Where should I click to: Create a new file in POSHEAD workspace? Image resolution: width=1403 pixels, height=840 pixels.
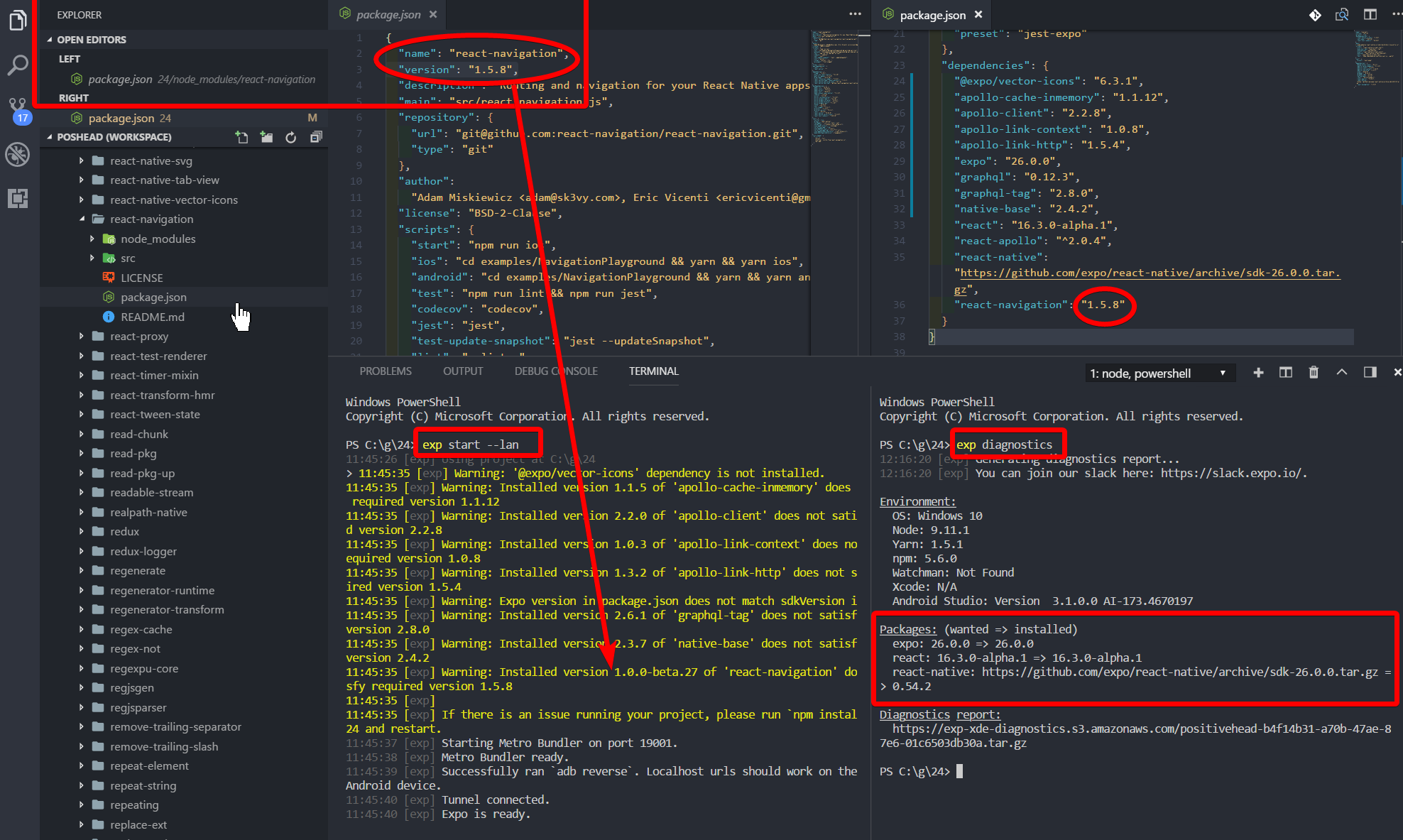pyautogui.click(x=242, y=137)
